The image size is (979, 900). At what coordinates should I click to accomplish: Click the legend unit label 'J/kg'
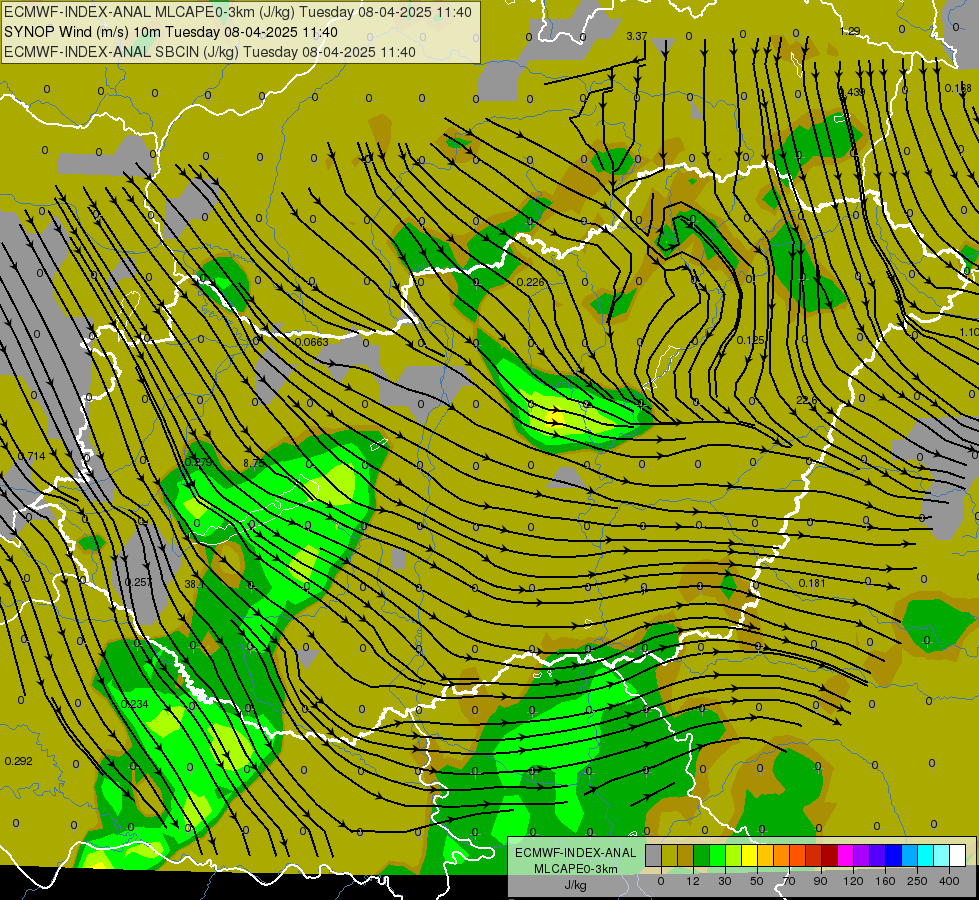click(x=575, y=885)
